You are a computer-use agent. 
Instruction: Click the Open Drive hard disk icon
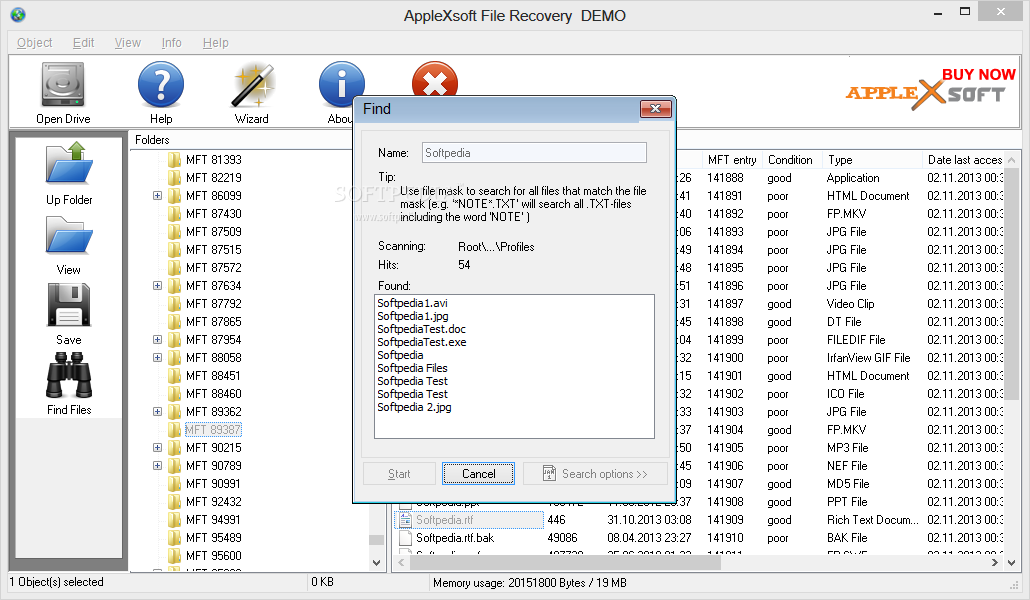pos(63,84)
